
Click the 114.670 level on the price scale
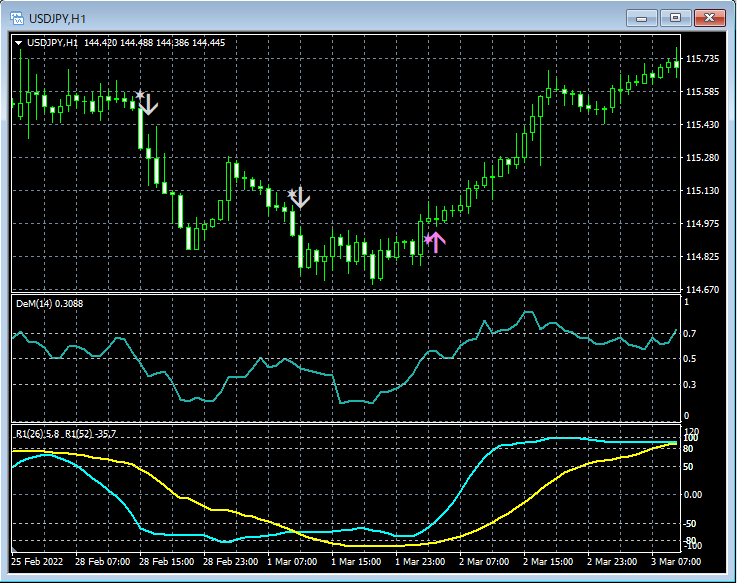703,290
